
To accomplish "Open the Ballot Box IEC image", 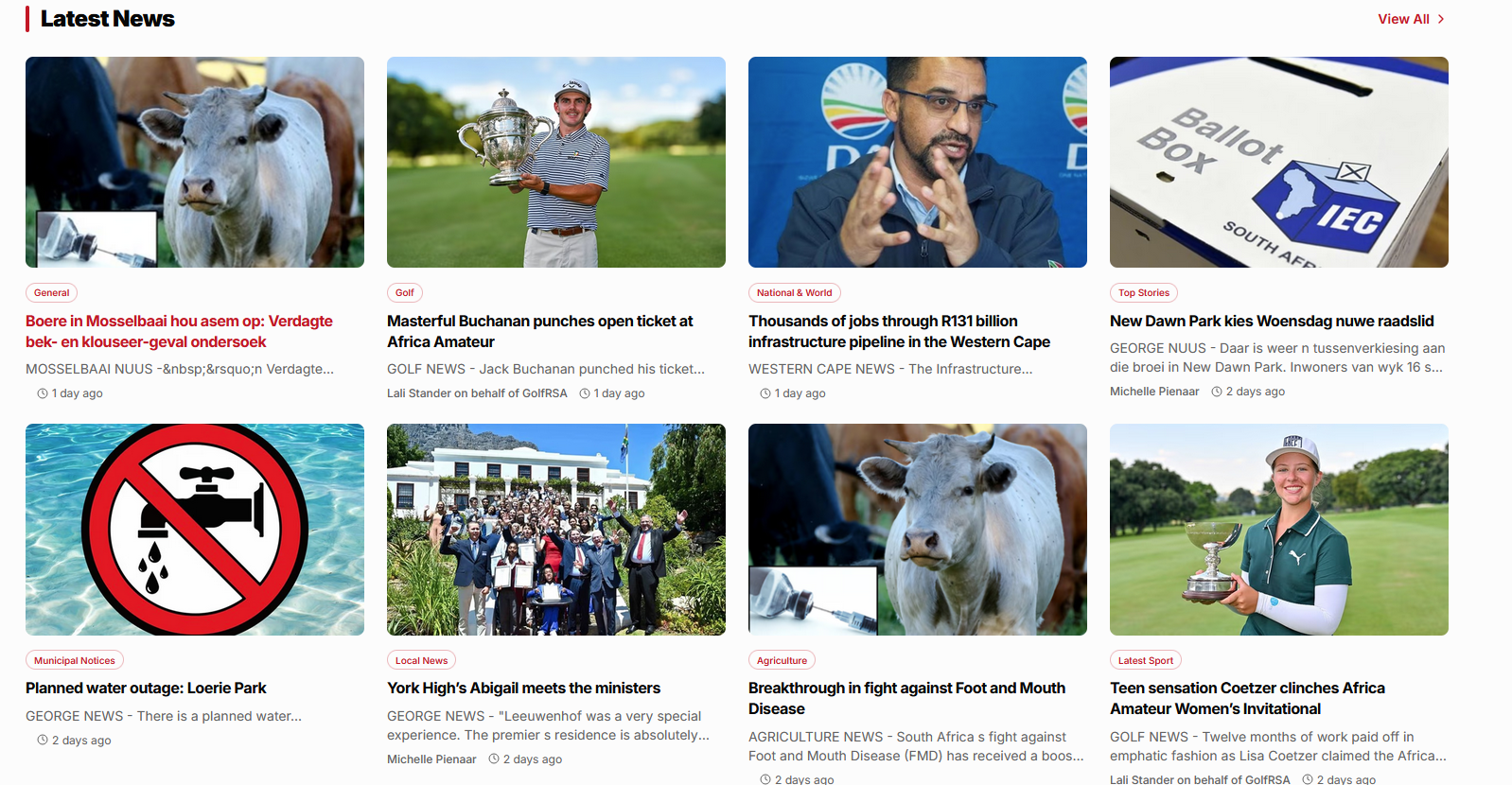I will [x=1279, y=162].
